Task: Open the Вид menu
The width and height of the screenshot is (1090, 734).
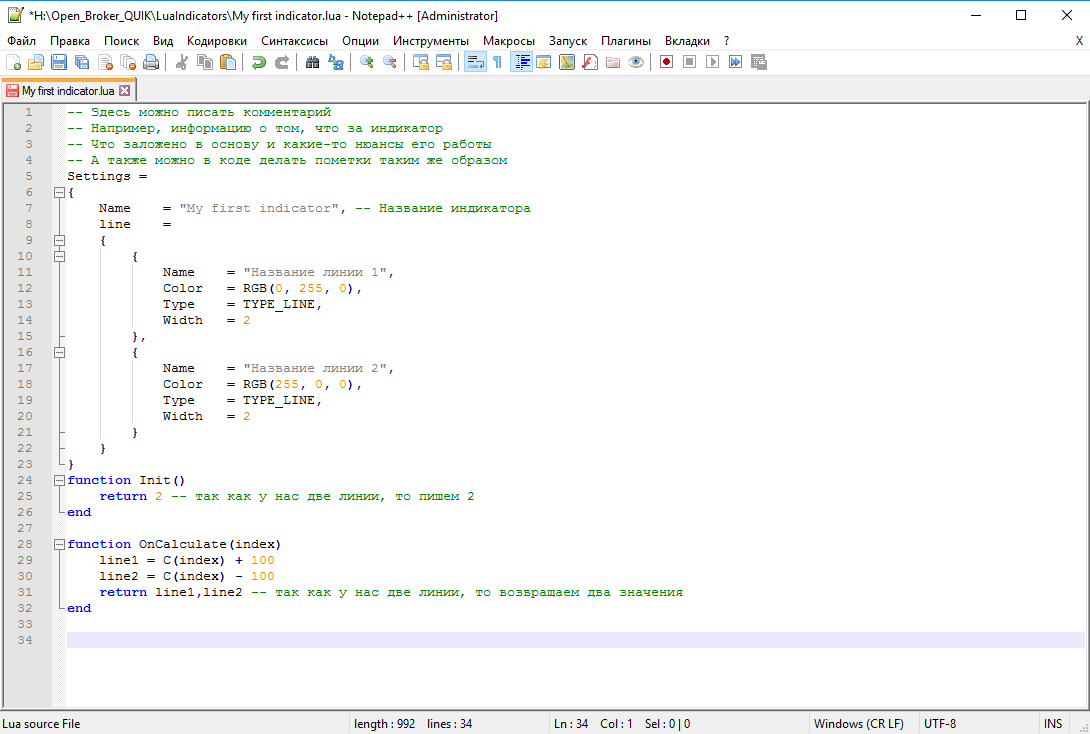Action: pos(163,41)
